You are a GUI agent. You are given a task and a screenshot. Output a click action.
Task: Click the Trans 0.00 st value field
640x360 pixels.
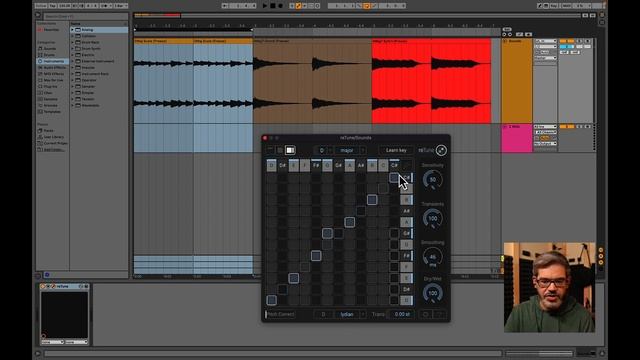(402, 314)
